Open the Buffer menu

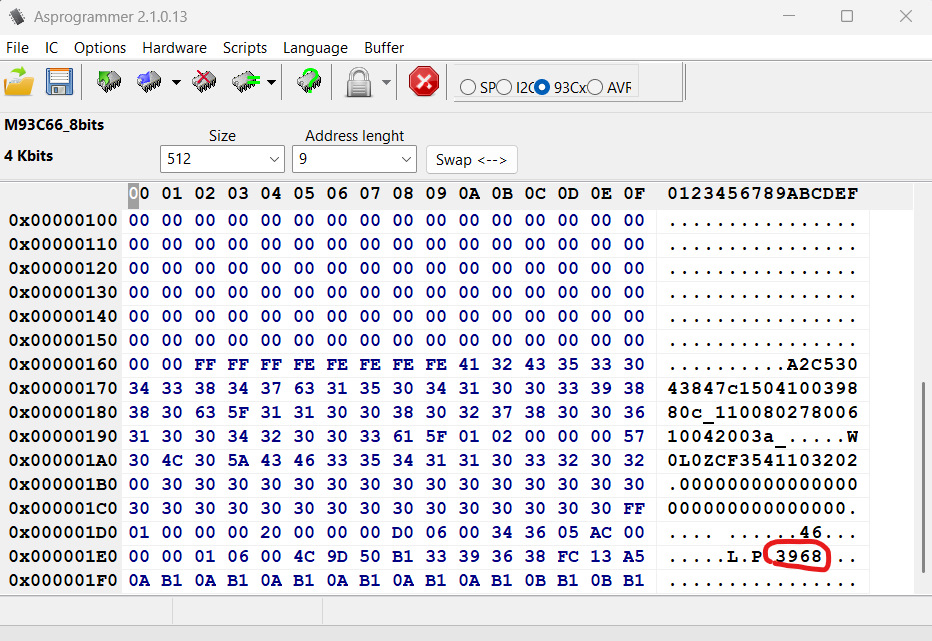click(x=384, y=48)
